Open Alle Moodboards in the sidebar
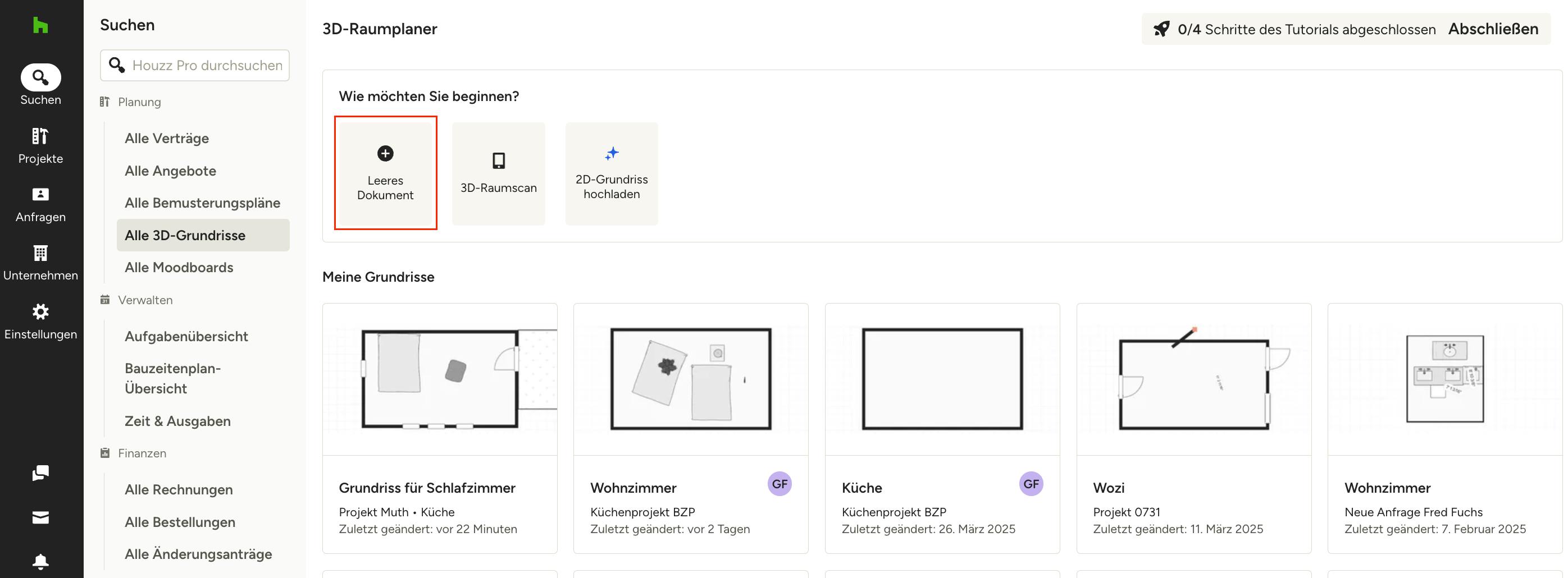 tap(179, 268)
